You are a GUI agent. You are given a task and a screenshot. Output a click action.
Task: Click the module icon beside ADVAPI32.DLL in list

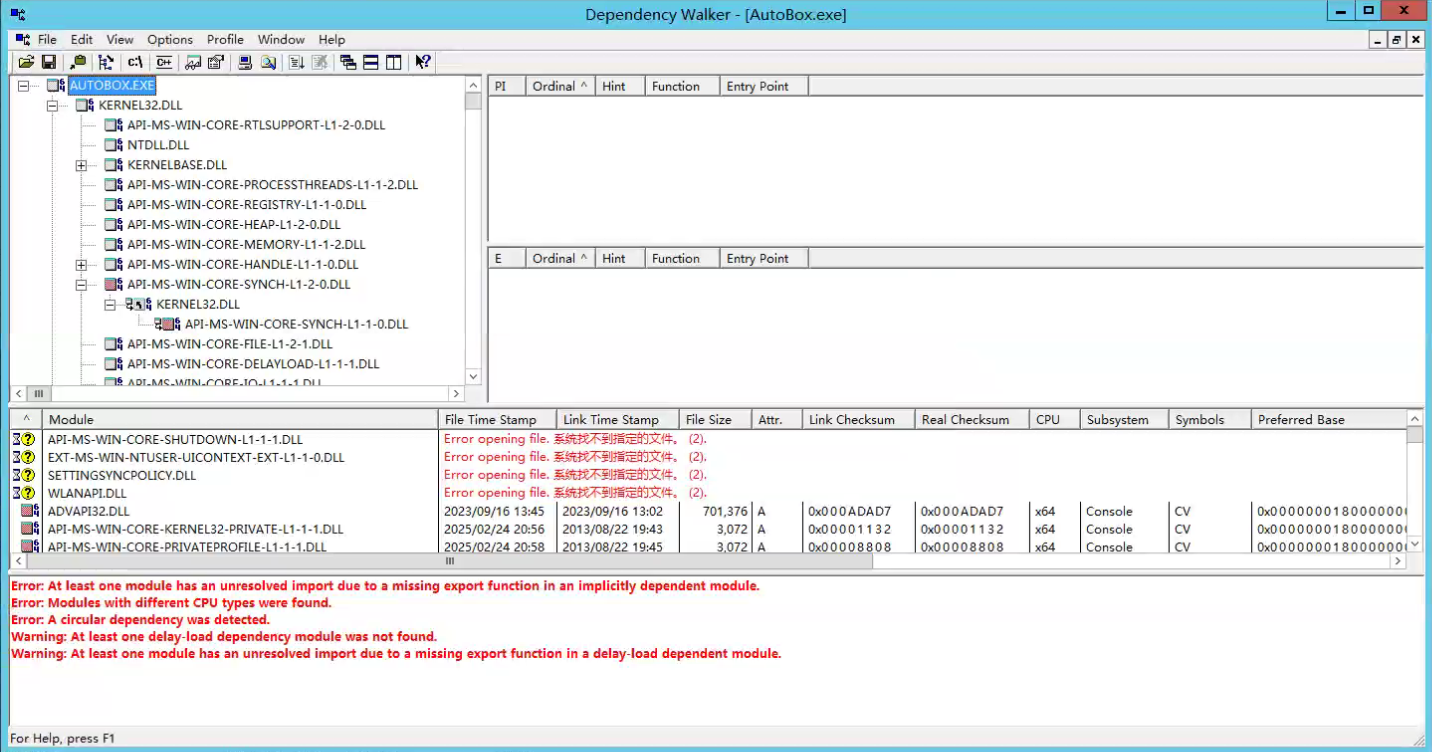tap(29, 511)
